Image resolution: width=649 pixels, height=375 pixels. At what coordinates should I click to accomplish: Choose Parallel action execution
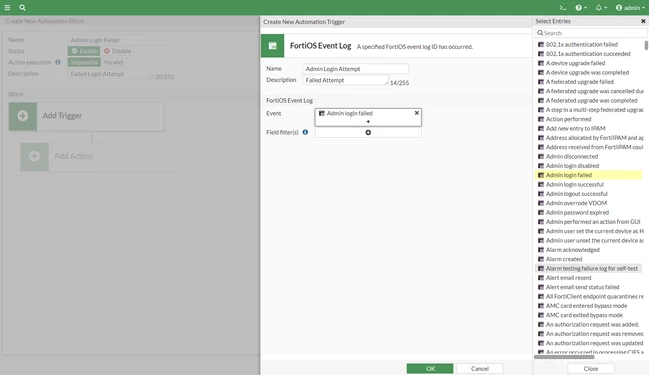(x=114, y=62)
